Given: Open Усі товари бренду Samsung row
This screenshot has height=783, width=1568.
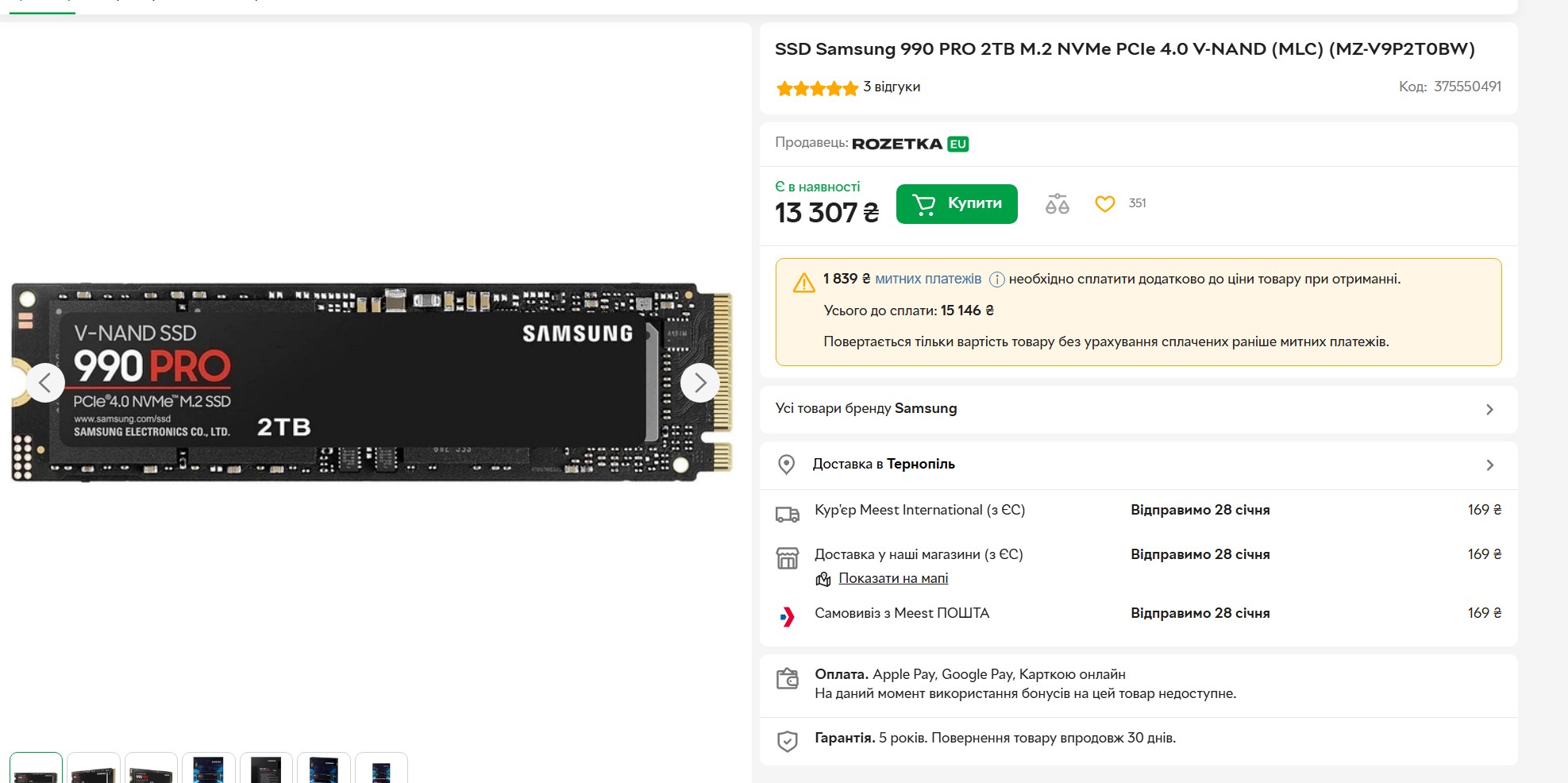Looking at the screenshot, I should pyautogui.click(x=1138, y=409).
